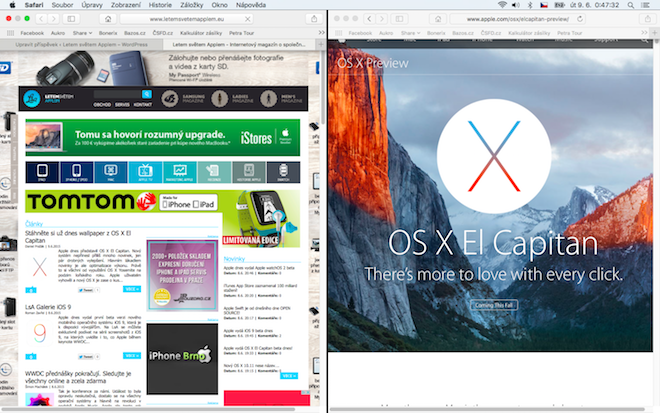Screen dimensions: 660x413
Task: Open Spotlight search in menu bar
Action: tap(631, 5)
